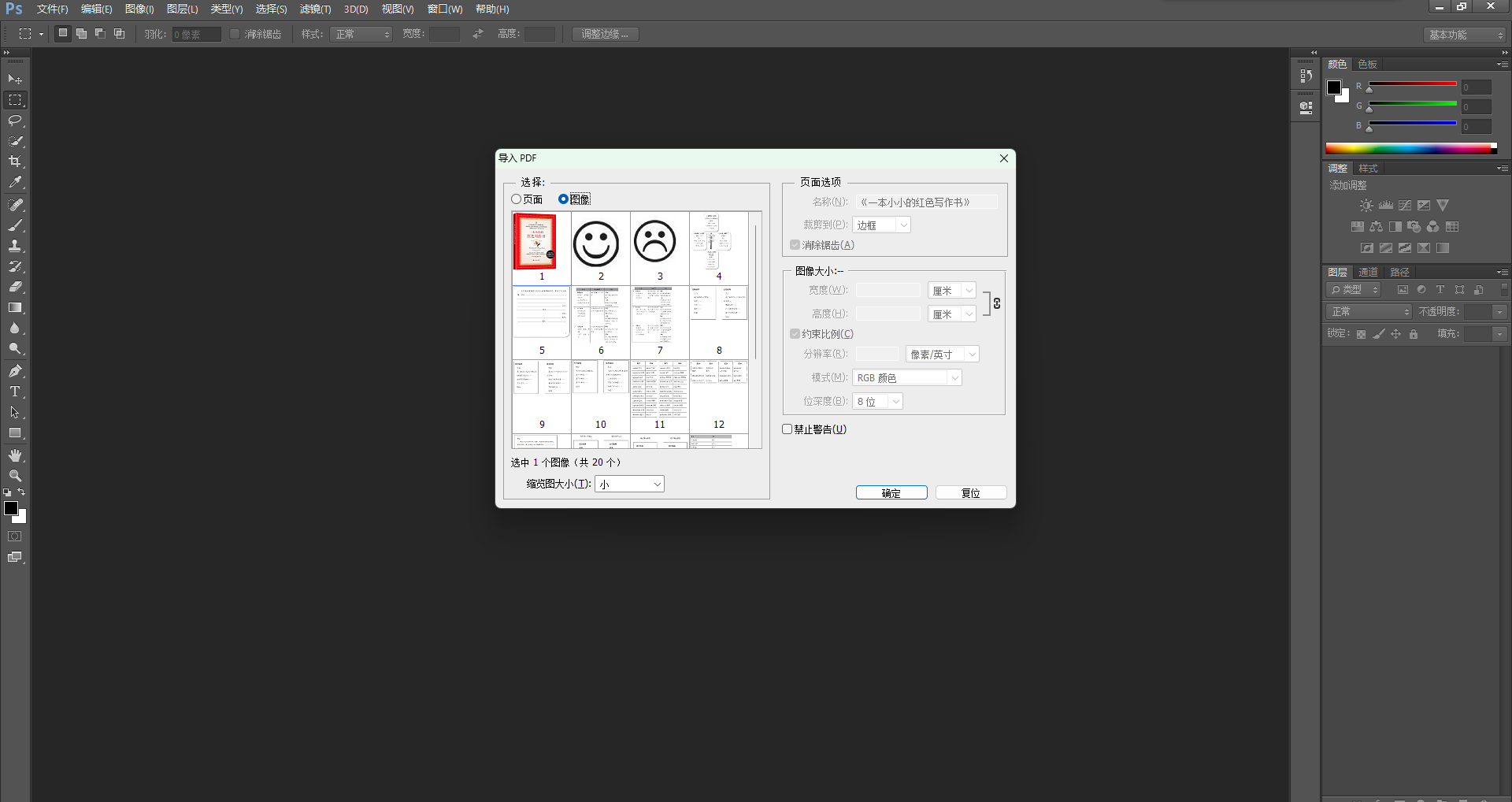Click the 复位 button
This screenshot has height=802, width=1512.
971,493
